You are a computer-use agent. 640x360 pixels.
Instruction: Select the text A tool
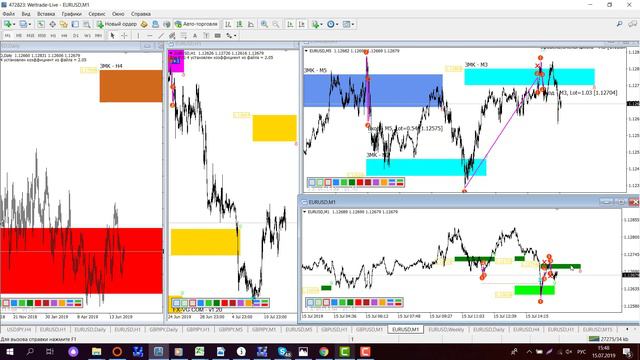[x=195, y=36]
